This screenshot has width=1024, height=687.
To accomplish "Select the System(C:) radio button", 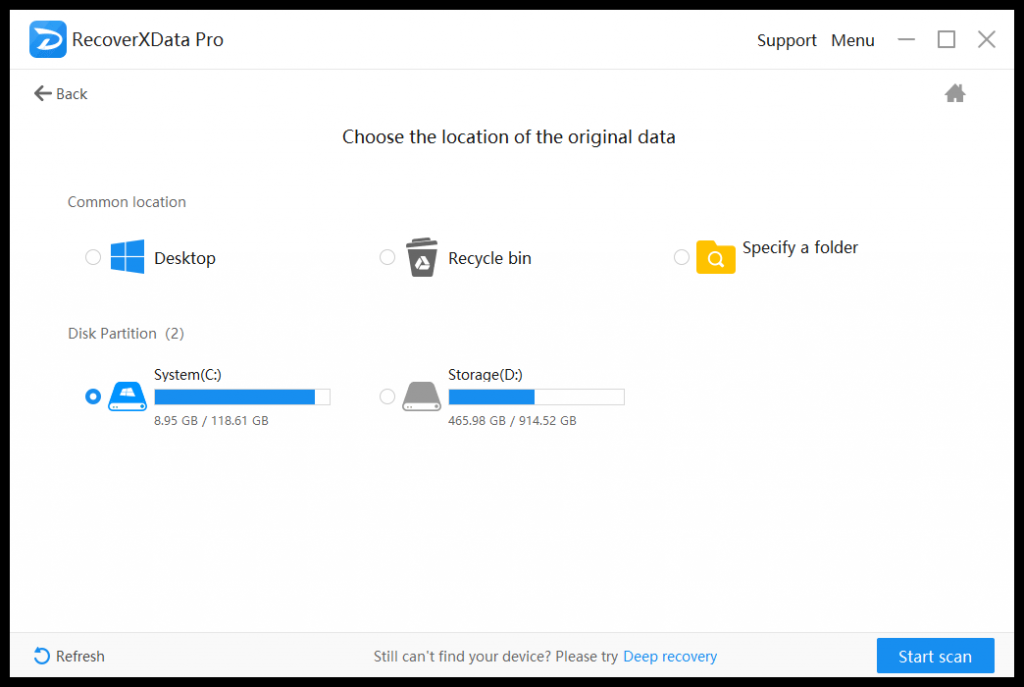I will tap(93, 396).
